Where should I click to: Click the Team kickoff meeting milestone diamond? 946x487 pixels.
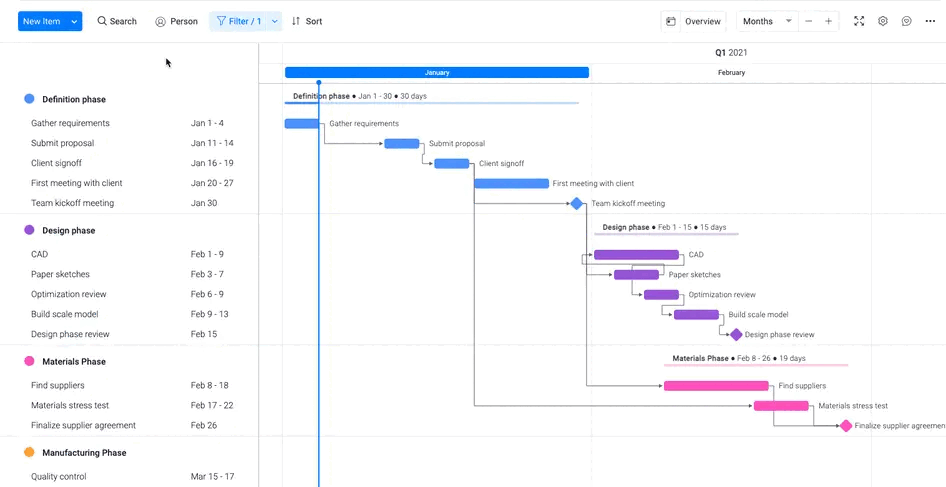pyautogui.click(x=576, y=203)
